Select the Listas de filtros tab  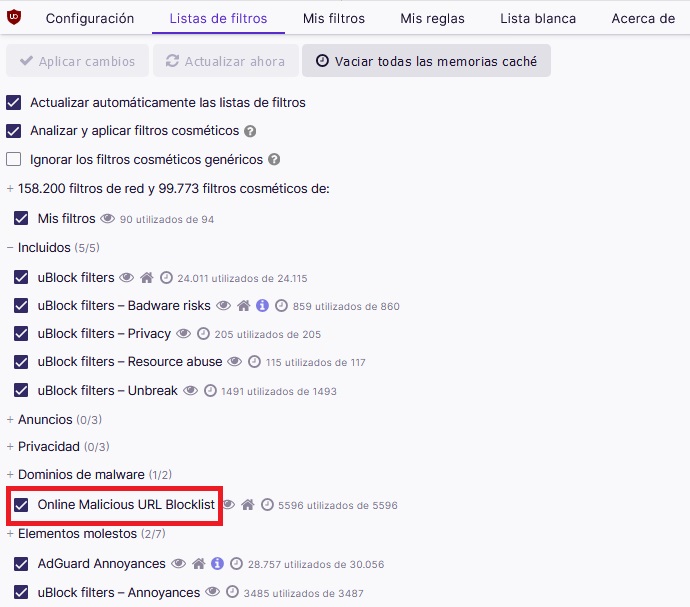point(218,18)
